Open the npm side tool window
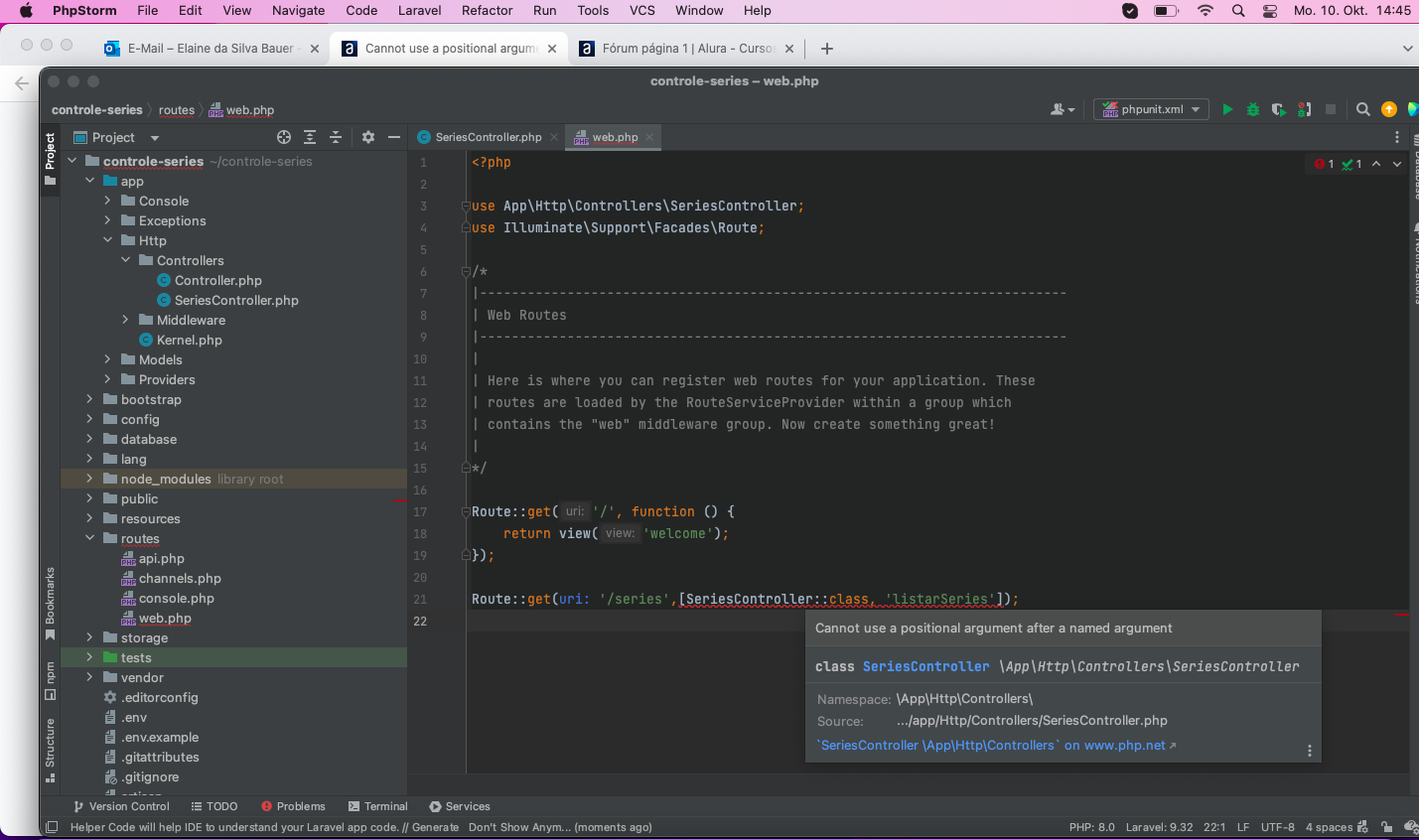Screen dimensions: 1419x840 (x=50, y=681)
